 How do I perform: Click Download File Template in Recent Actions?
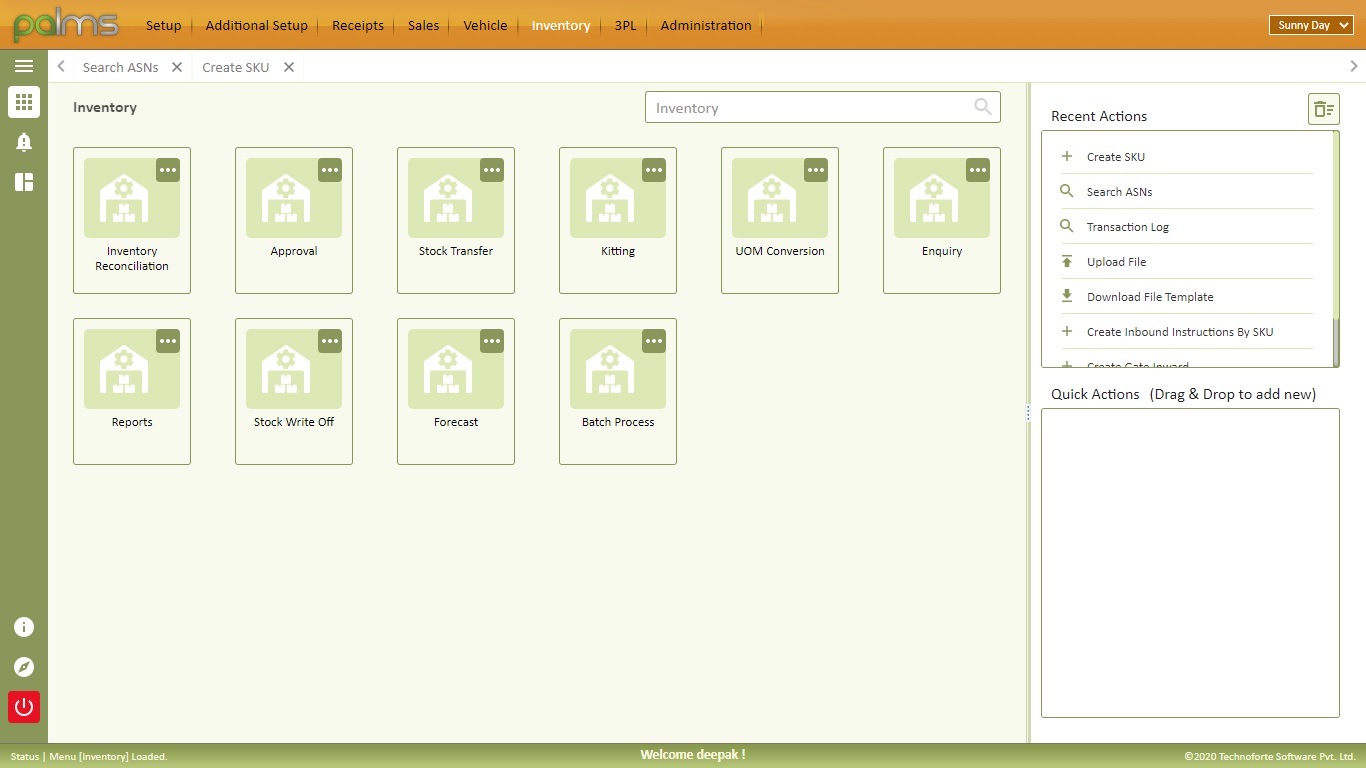[1150, 296]
